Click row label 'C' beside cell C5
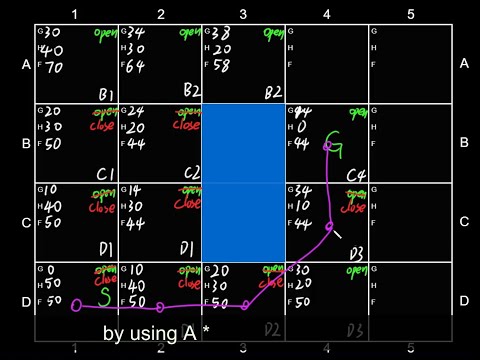This screenshot has width=480, height=360. pos(464,221)
